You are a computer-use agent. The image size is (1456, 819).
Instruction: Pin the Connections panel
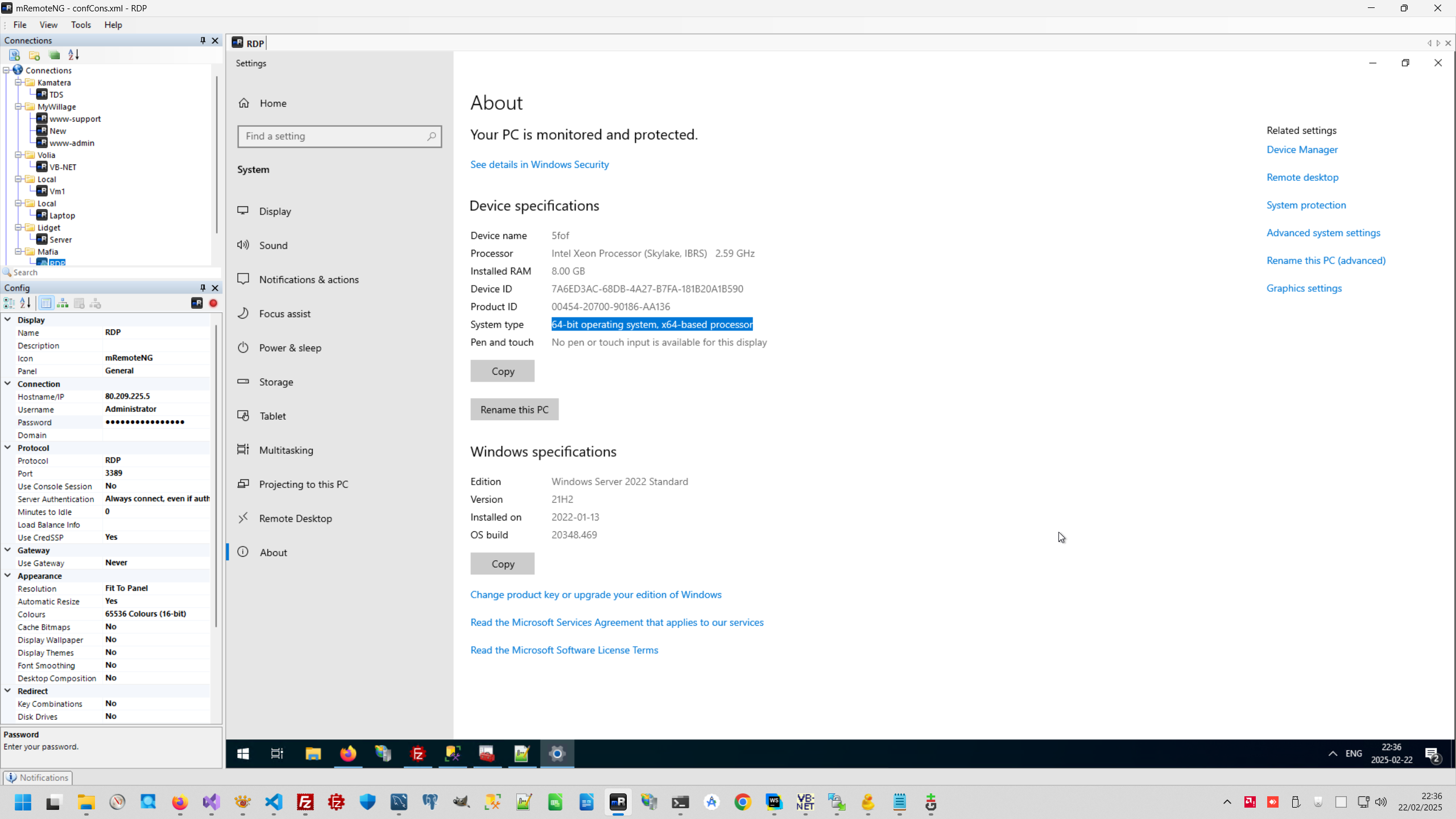tap(202, 40)
